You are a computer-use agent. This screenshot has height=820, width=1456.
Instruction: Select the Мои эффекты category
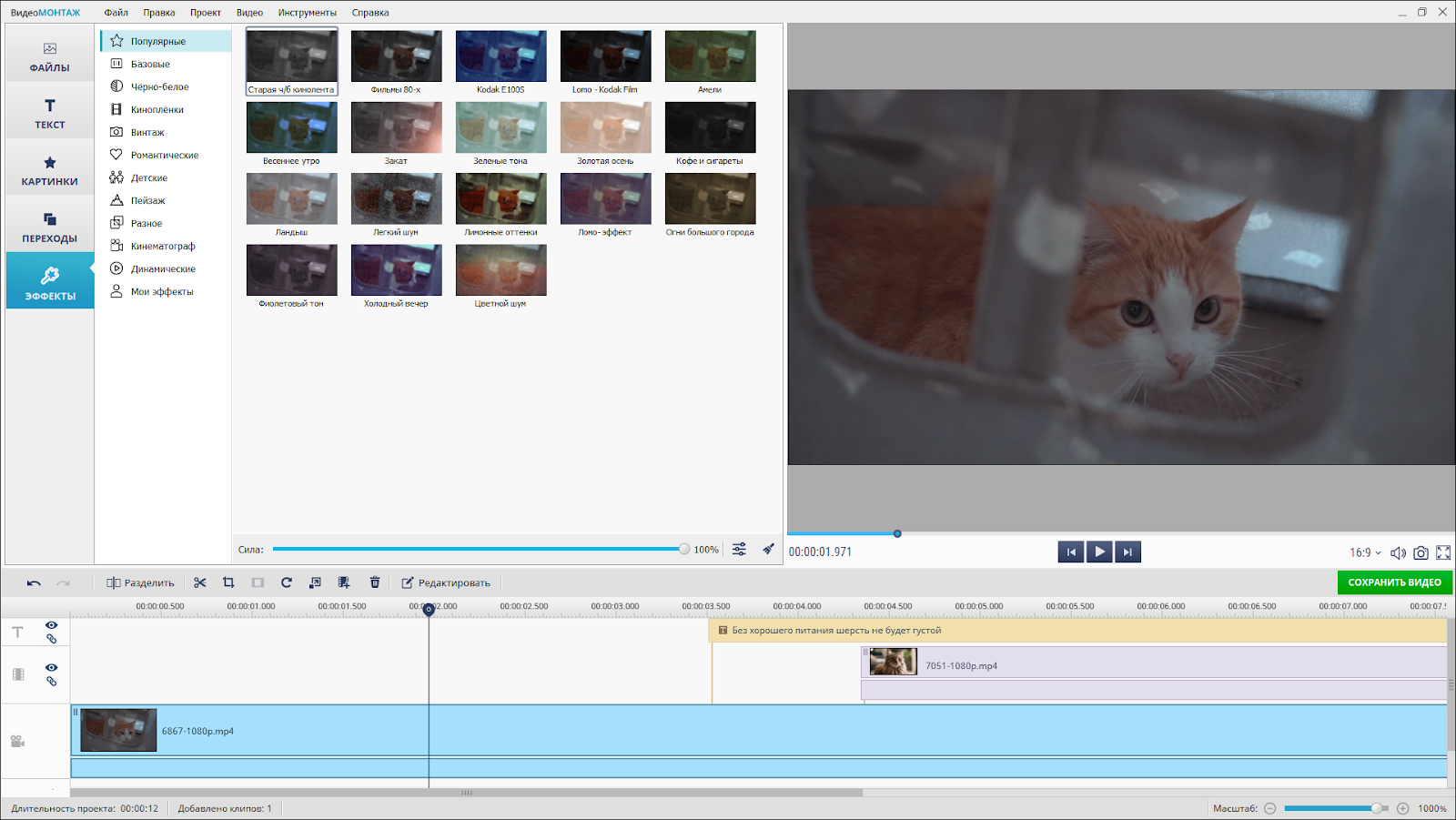(166, 291)
